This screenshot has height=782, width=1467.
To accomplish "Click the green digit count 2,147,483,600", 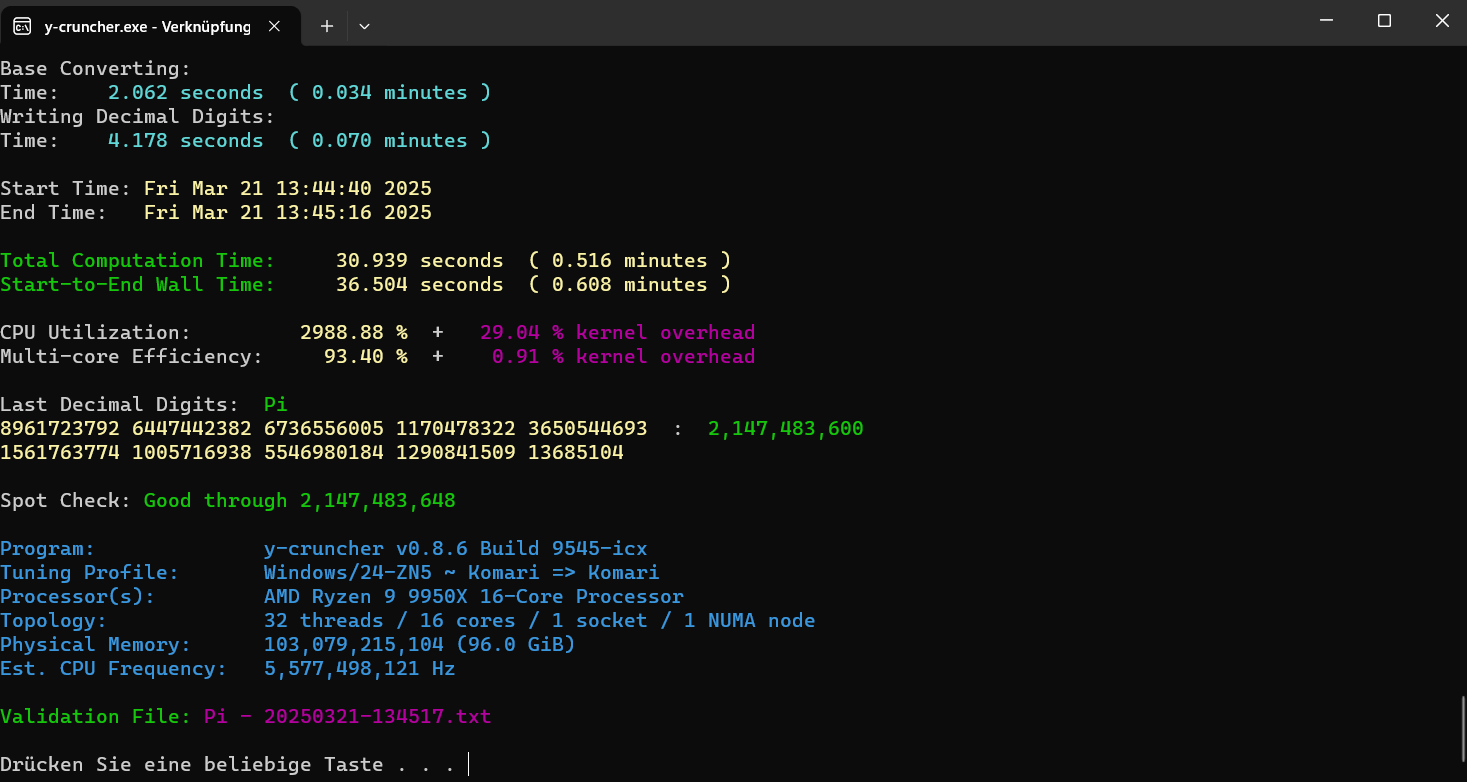I will click(785, 429).
